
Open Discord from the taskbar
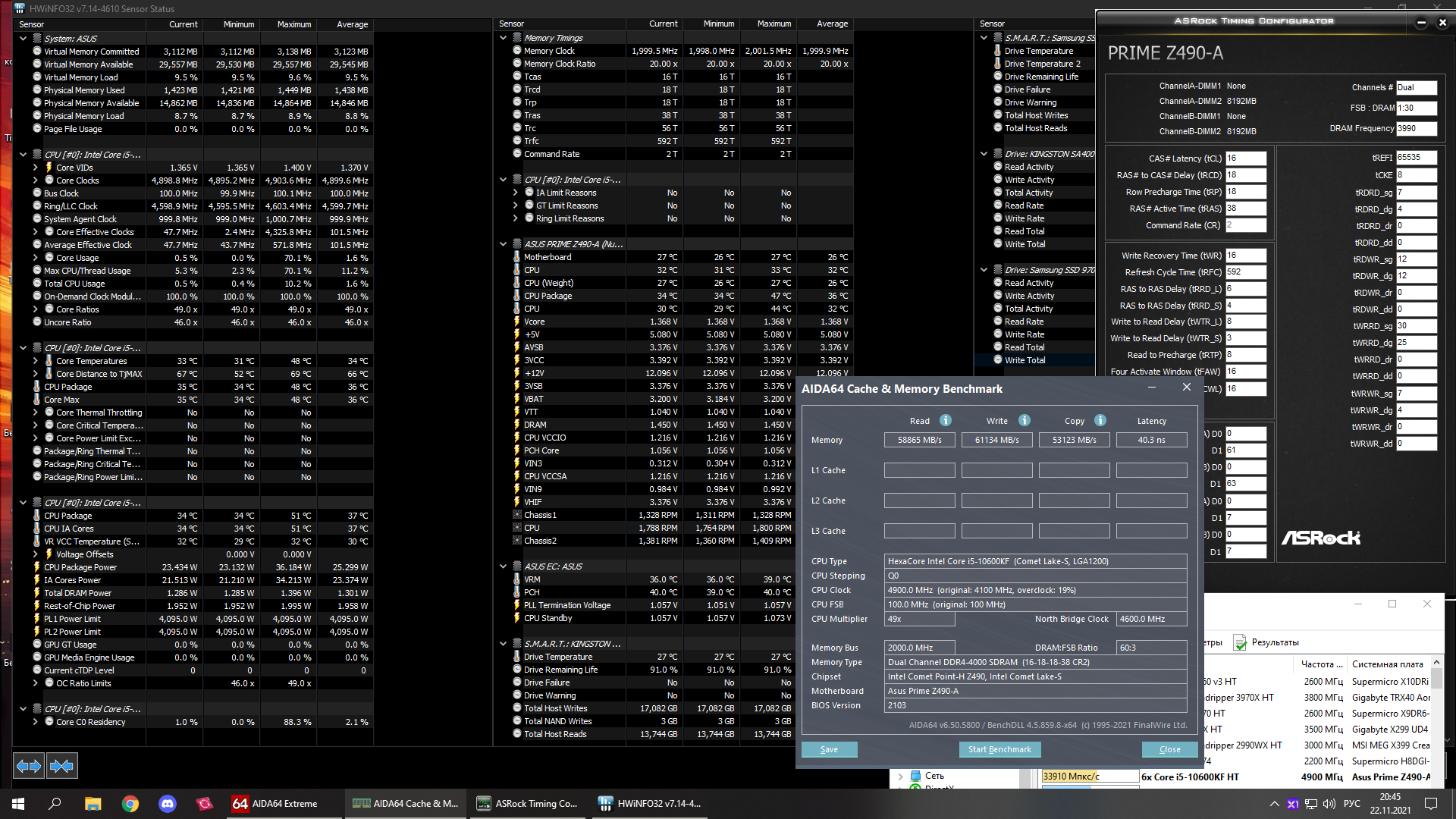(x=168, y=804)
